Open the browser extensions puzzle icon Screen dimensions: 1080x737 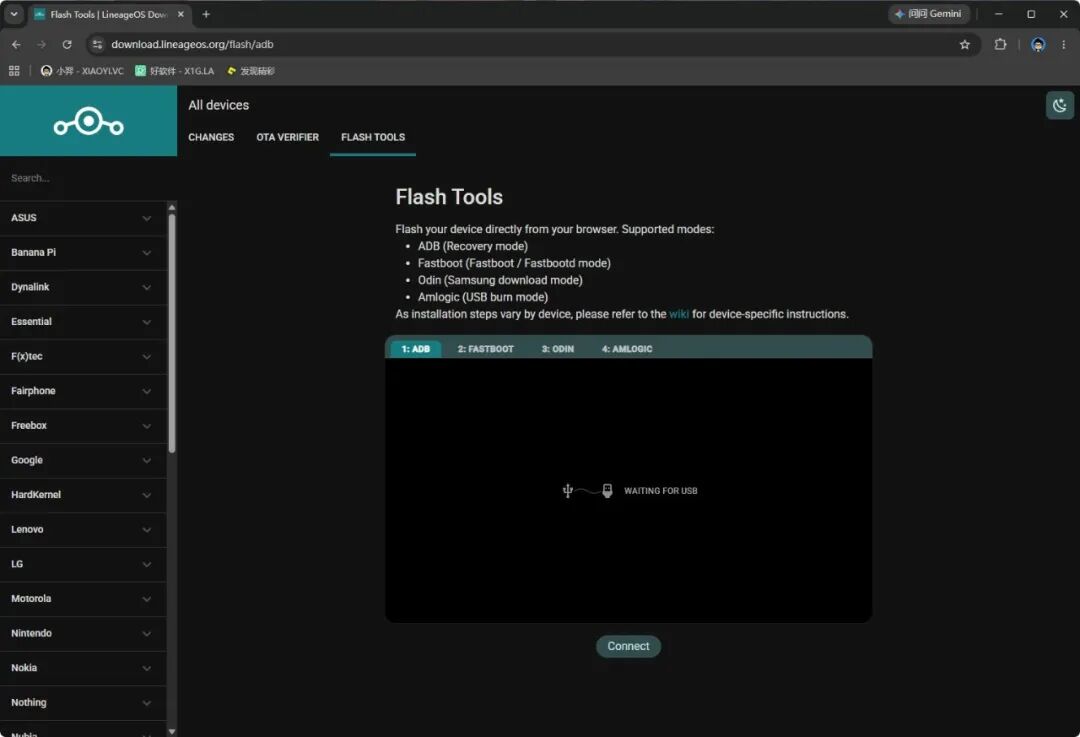coord(1000,44)
